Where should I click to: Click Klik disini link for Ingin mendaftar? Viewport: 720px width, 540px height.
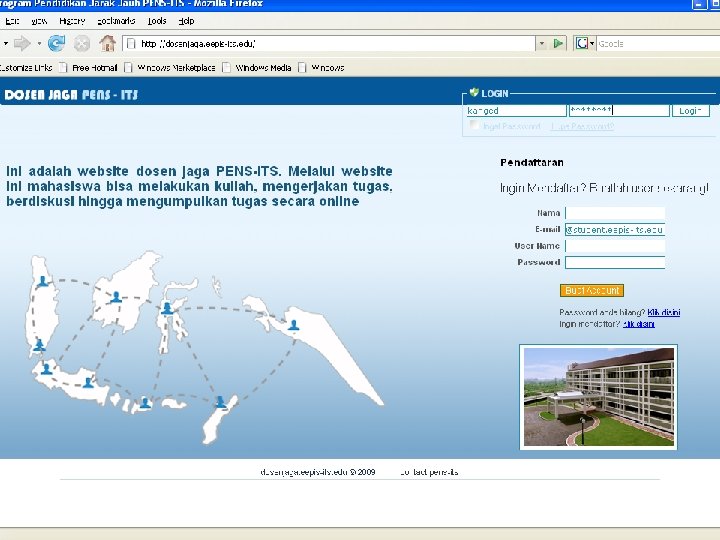pos(639,324)
